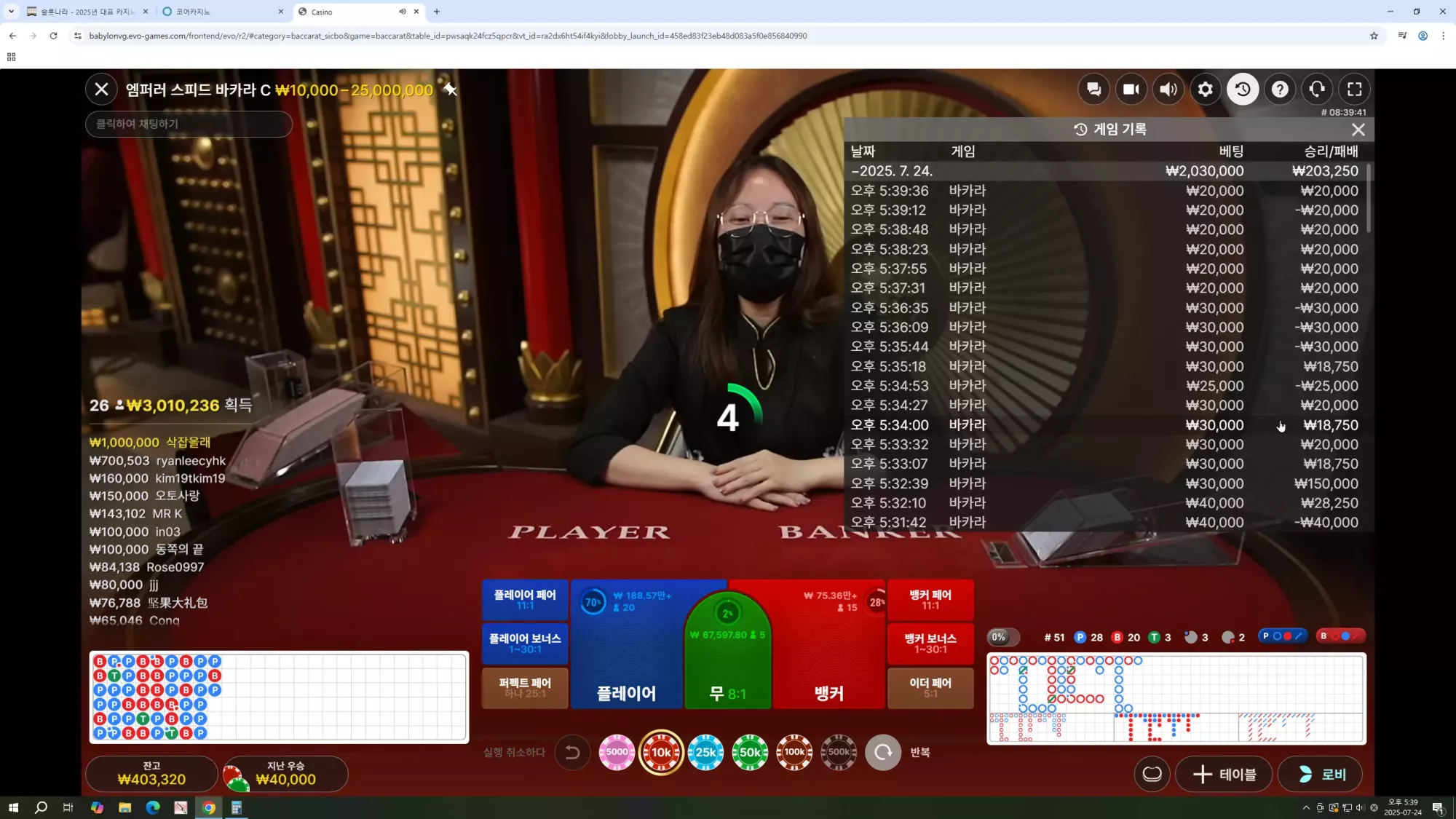Select history row at 오후 5:39:36
This screenshot has width=1456, height=819.
1104,191
